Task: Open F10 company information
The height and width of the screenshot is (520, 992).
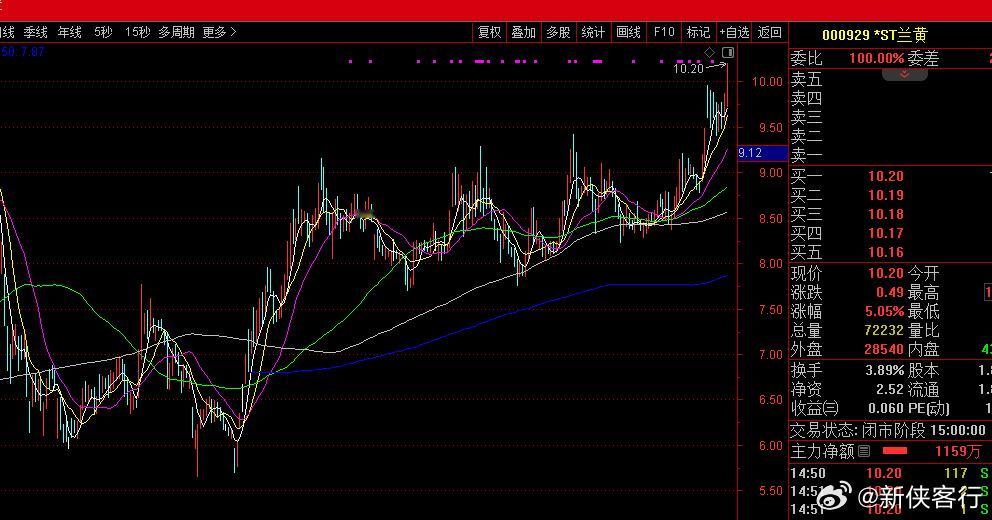Action: [664, 32]
